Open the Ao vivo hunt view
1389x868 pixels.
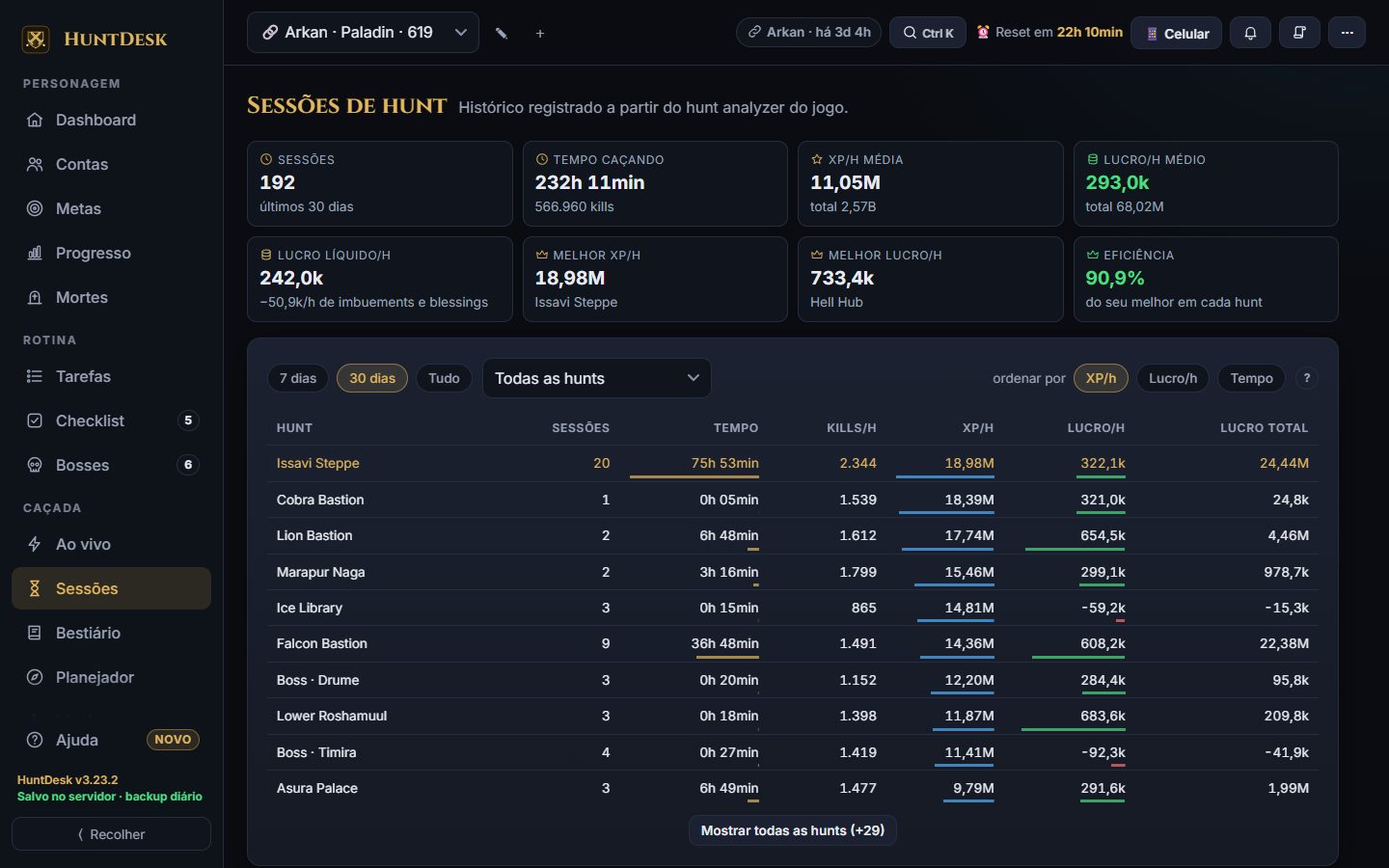pyautogui.click(x=111, y=544)
